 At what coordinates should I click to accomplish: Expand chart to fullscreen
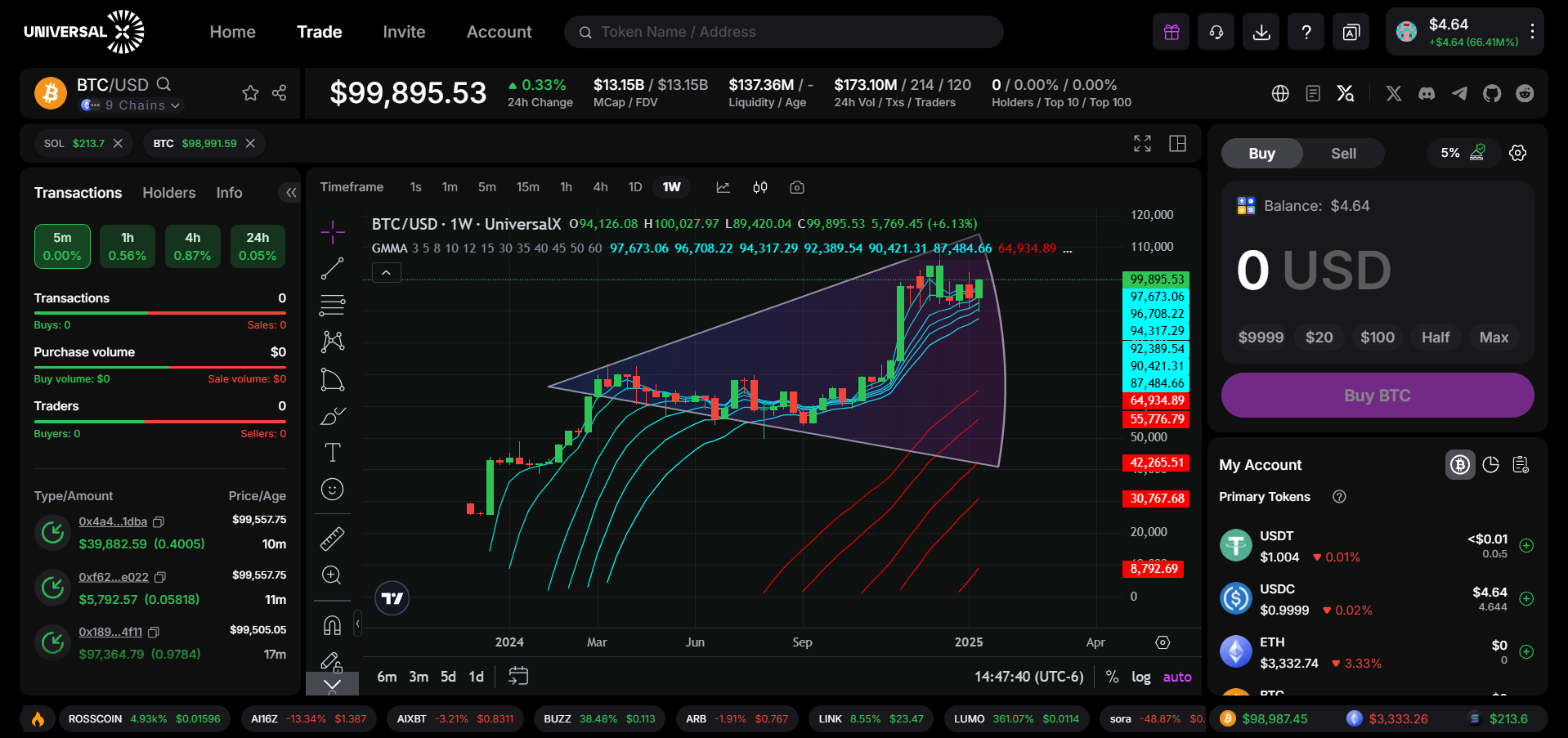[x=1142, y=144]
